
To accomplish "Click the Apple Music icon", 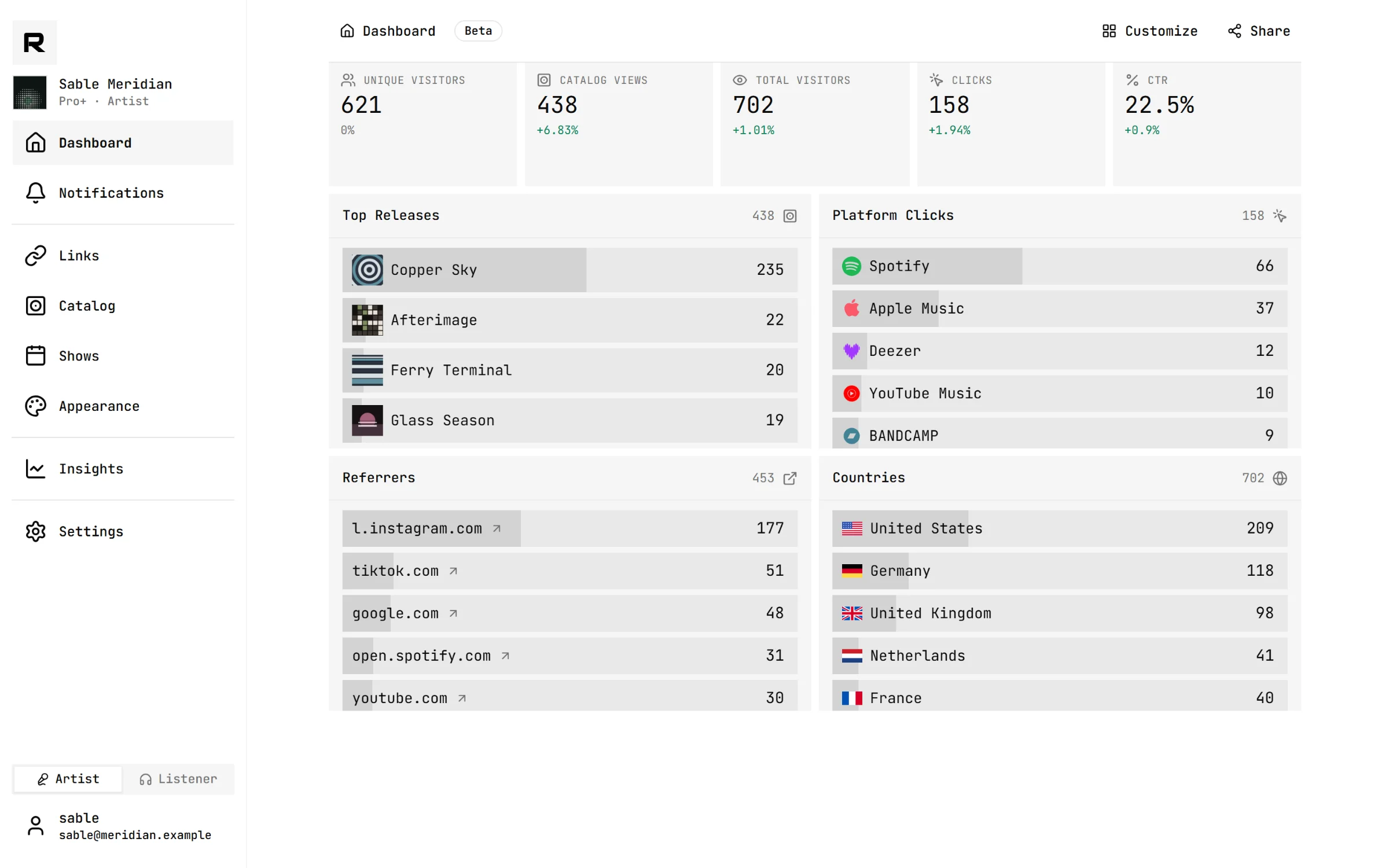I will [x=851, y=308].
